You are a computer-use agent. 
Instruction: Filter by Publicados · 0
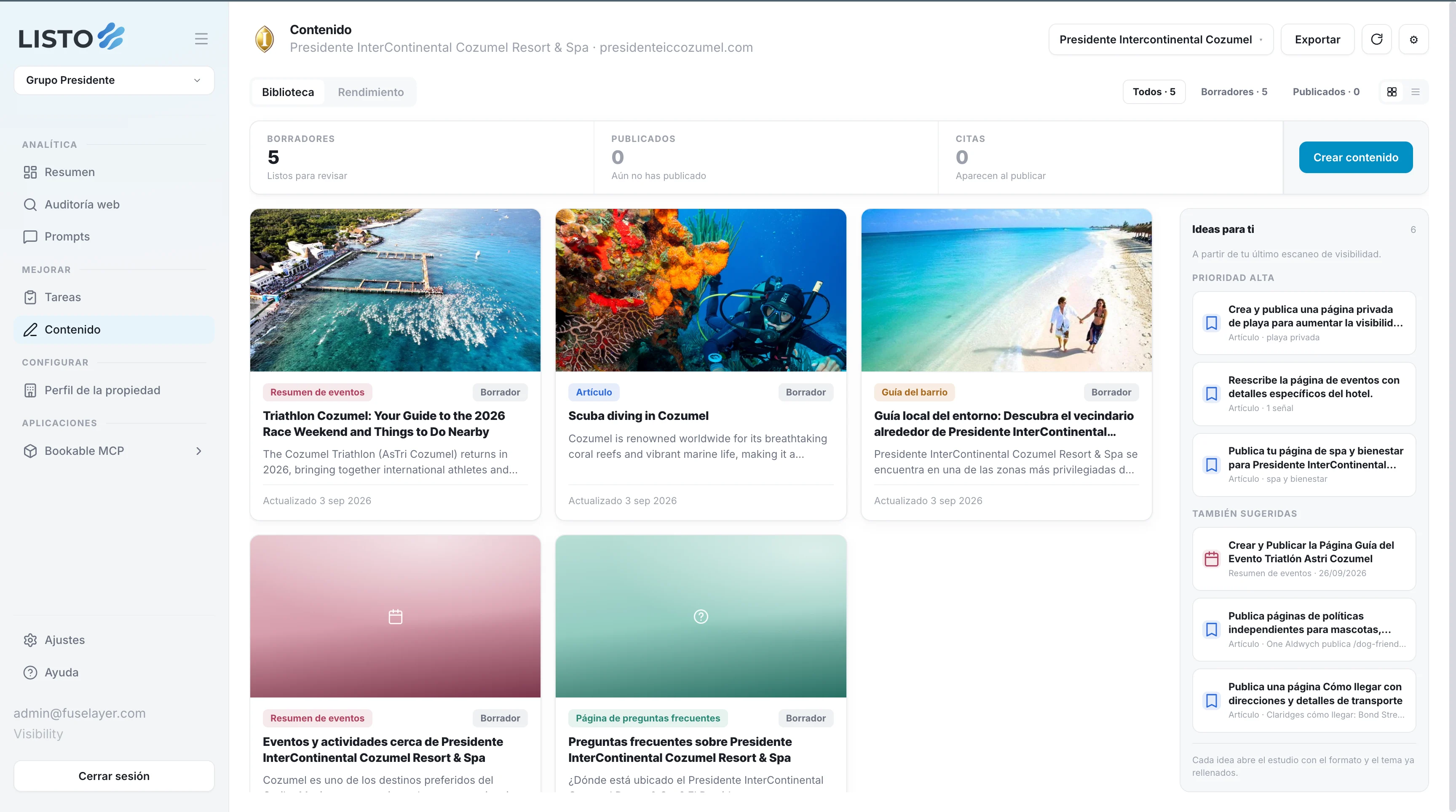[1326, 92]
